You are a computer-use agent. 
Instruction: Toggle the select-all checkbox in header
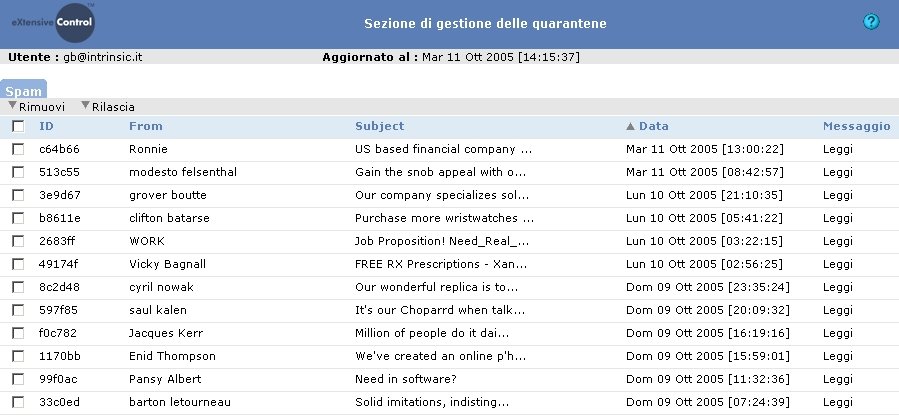tap(18, 126)
